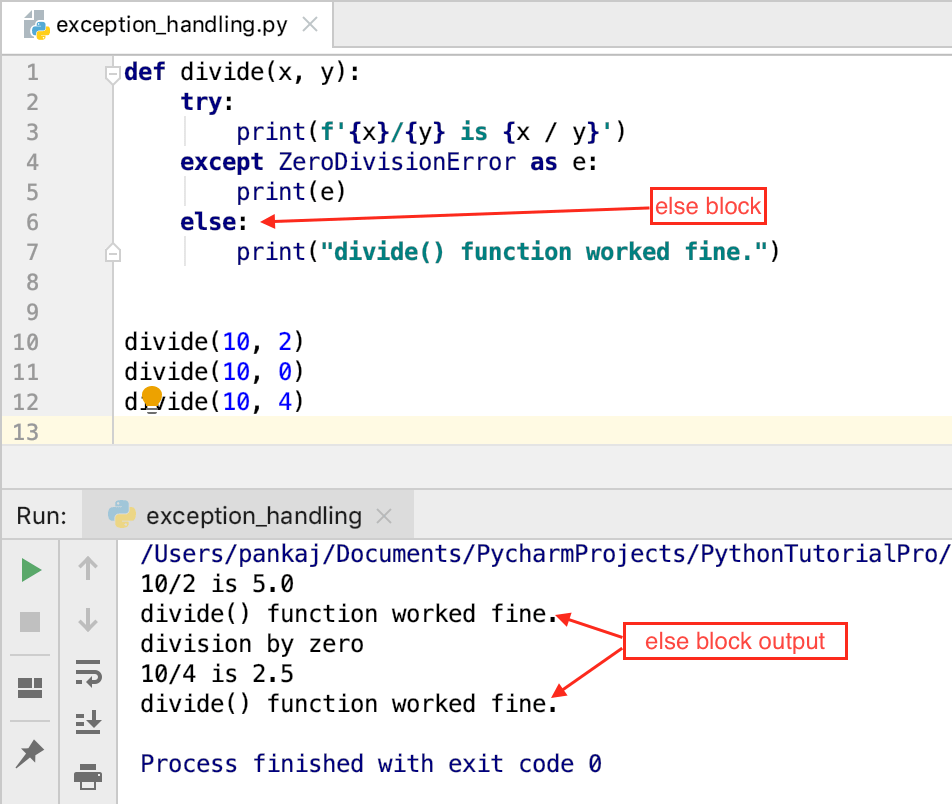This screenshot has width=952, height=804.
Task: Click the fold marker next to line 7
Action: tap(113, 252)
